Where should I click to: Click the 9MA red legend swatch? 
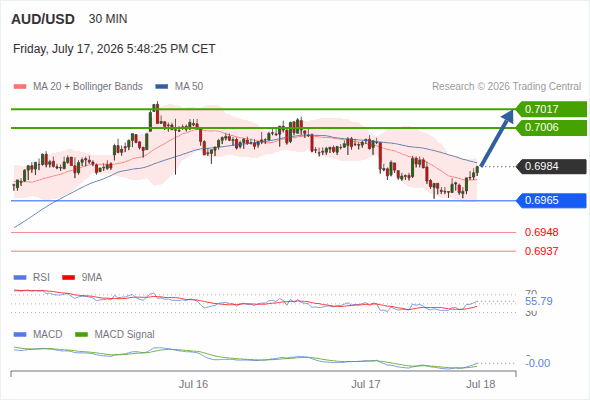(x=68, y=278)
